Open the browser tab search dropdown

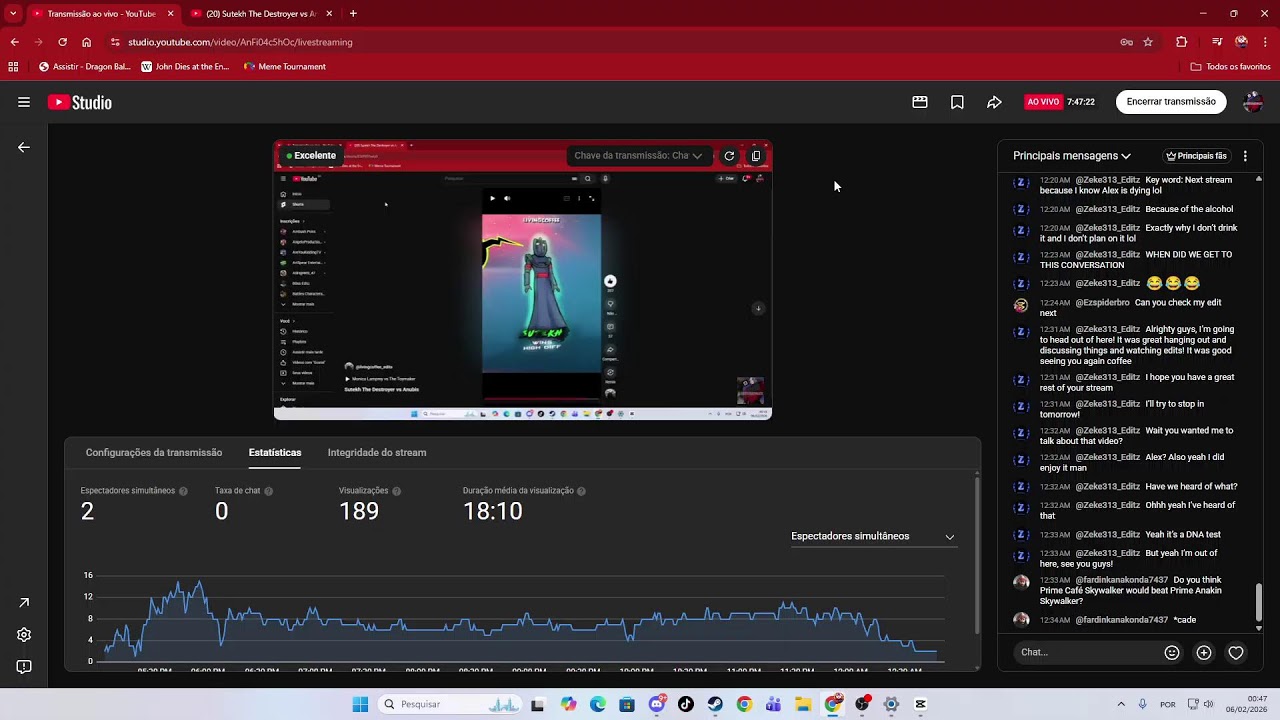tap(13, 14)
